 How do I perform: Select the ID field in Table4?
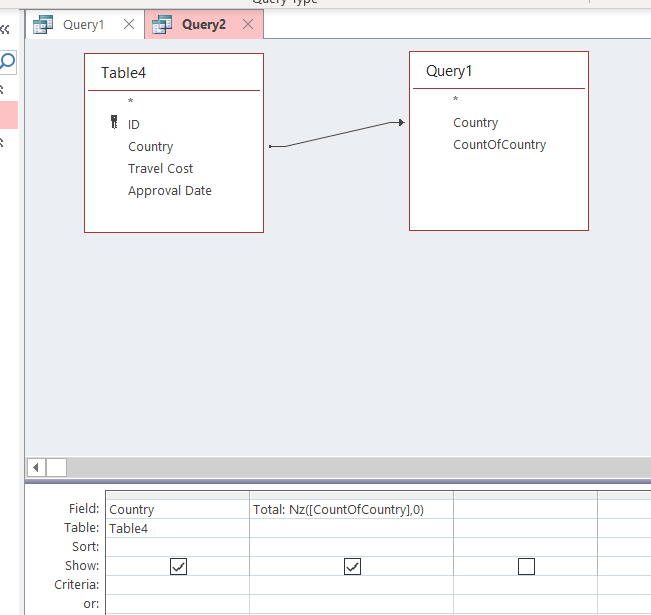click(x=134, y=125)
